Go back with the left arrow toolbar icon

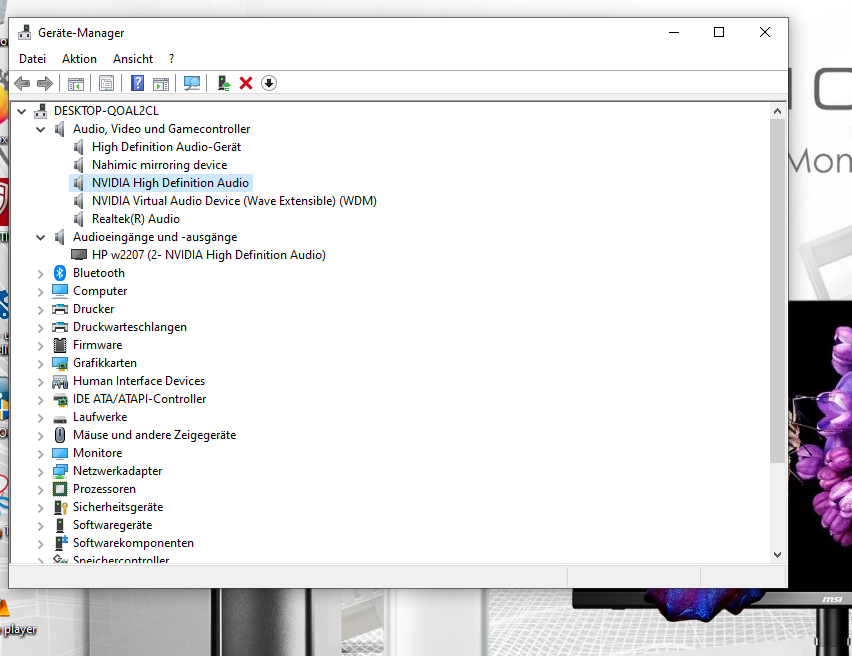22,83
